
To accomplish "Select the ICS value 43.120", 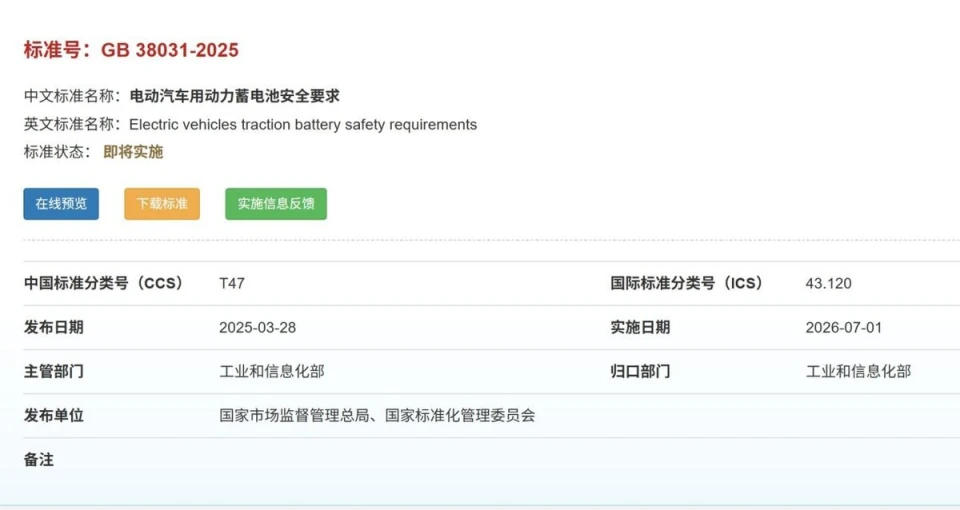I will pos(828,283).
